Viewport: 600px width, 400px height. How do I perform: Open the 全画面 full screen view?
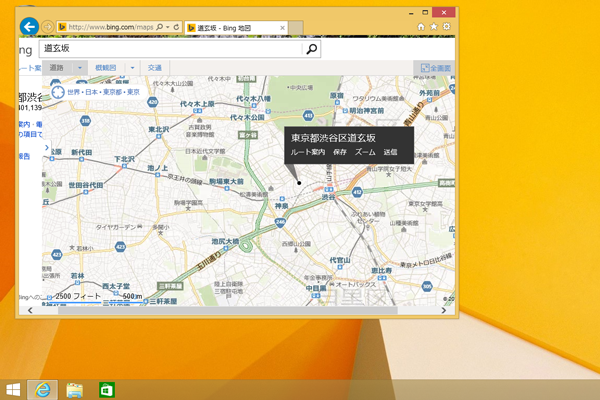(x=435, y=68)
